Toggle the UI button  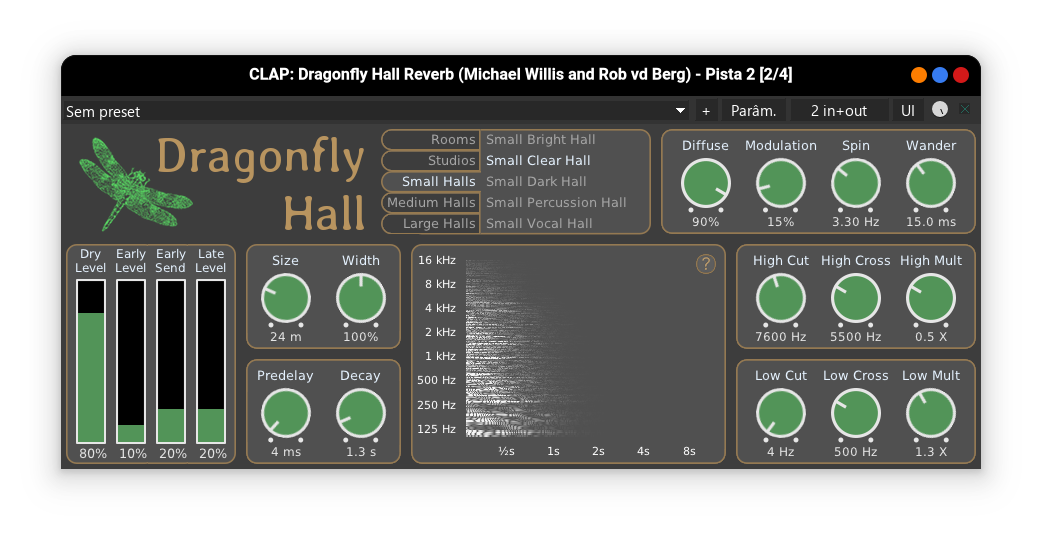click(x=908, y=111)
